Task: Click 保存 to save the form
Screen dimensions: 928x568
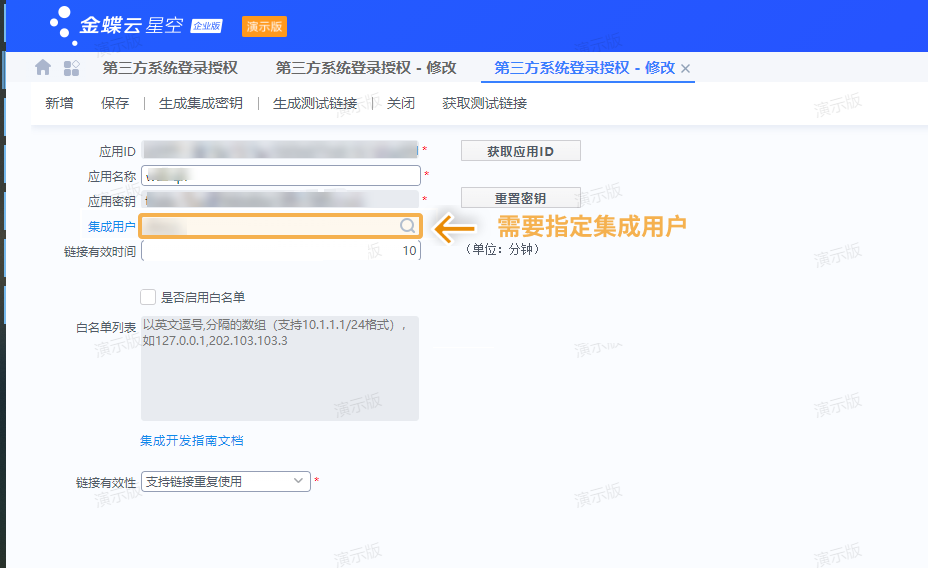Action: (115, 103)
